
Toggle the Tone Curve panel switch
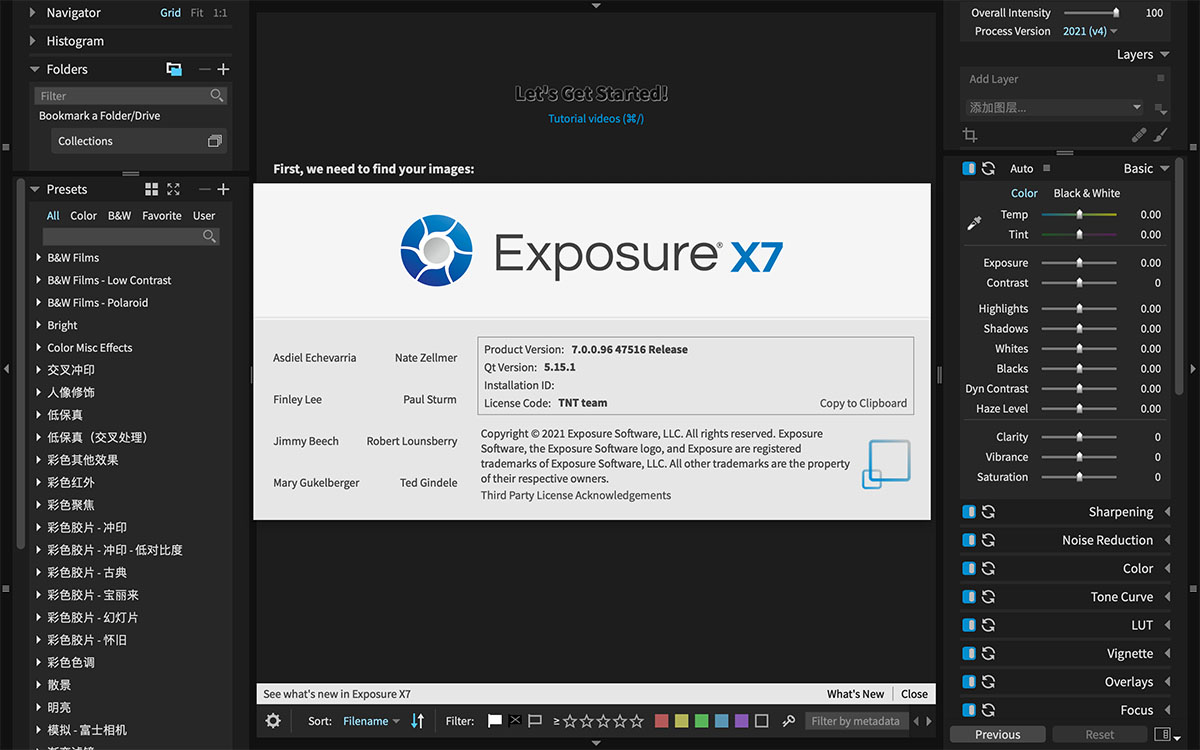(x=969, y=597)
